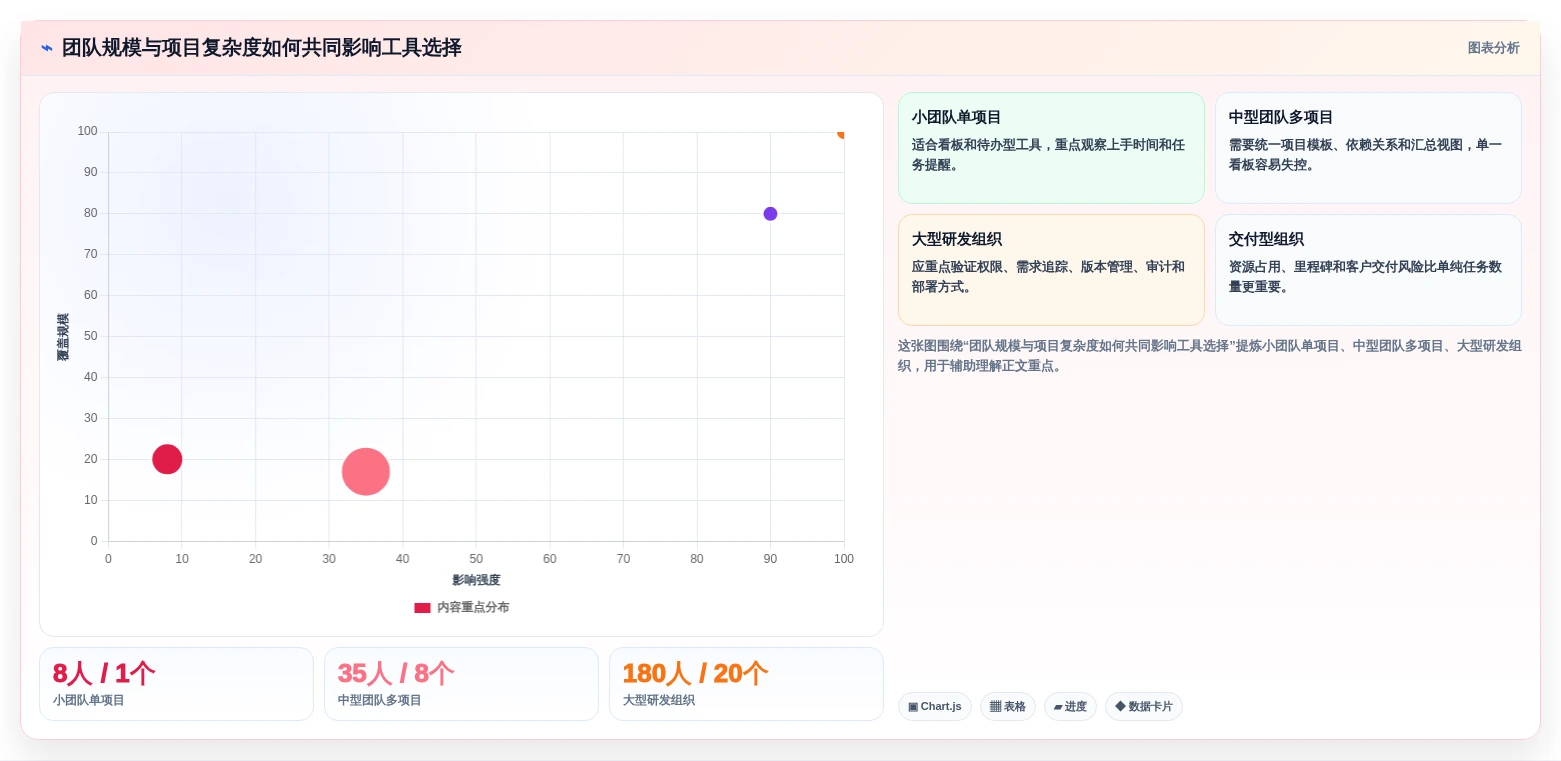The image size is (1561, 761).
Task: Select the red bubble at x=8
Action: (x=167, y=459)
